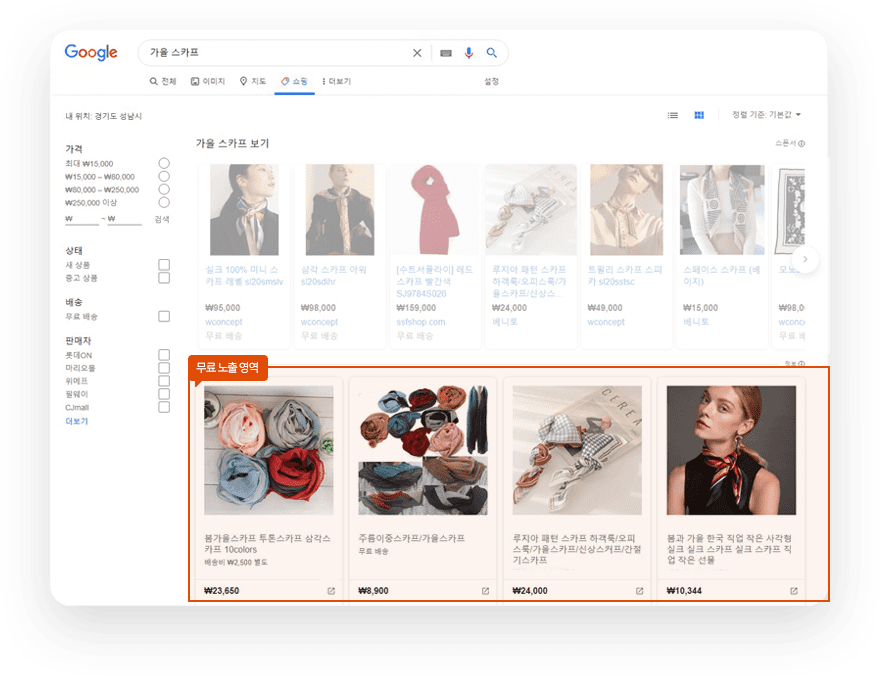880x676 pixels.
Task: Check the 무료 배송 checkbox
Action: click(164, 316)
